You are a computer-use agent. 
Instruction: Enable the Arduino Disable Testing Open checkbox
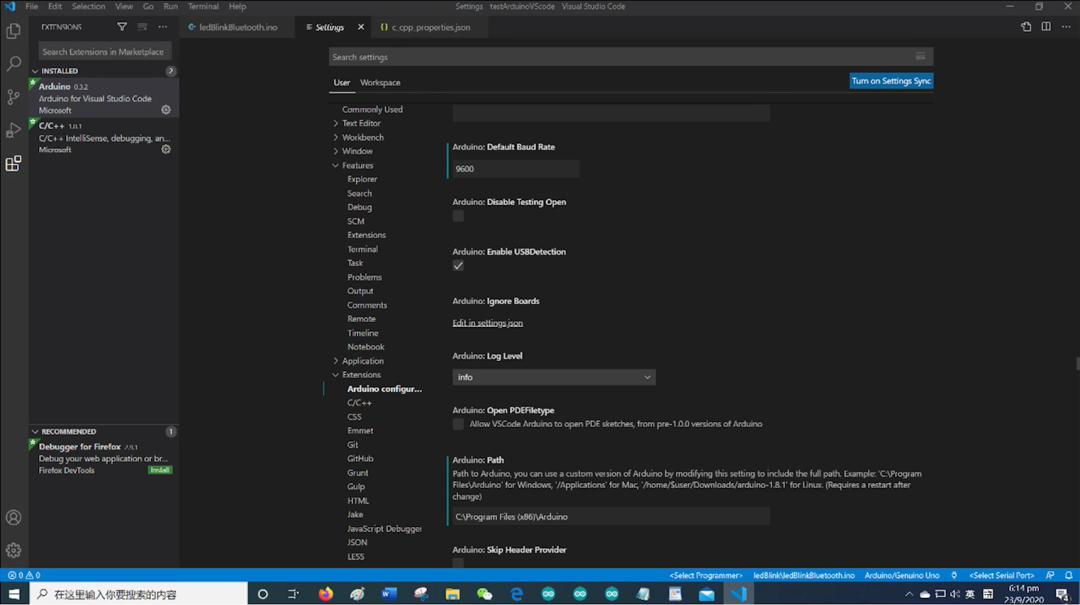point(458,215)
